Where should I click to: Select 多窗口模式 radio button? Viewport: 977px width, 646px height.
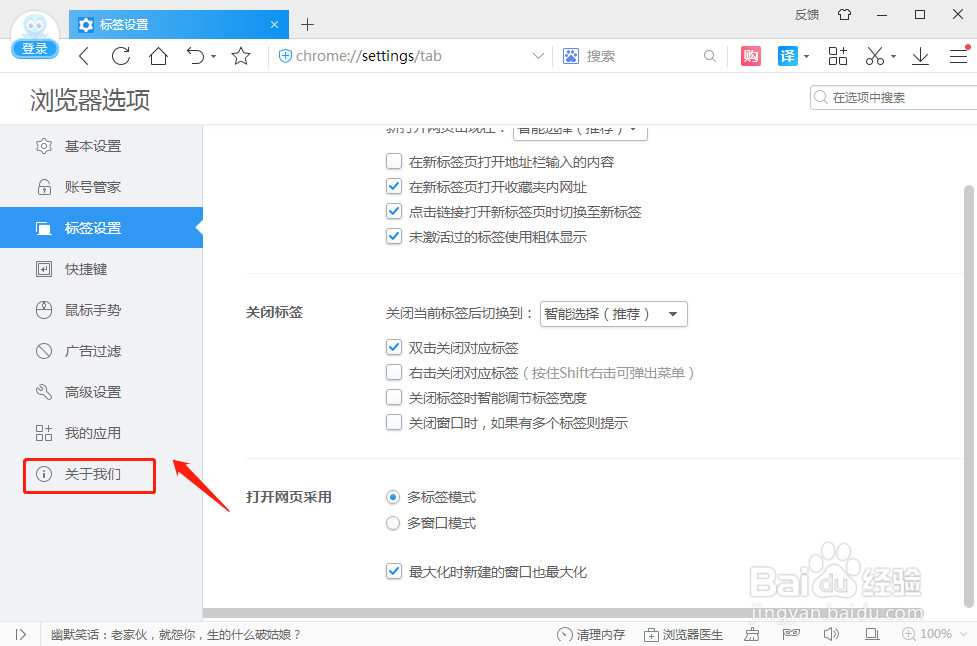click(x=393, y=523)
